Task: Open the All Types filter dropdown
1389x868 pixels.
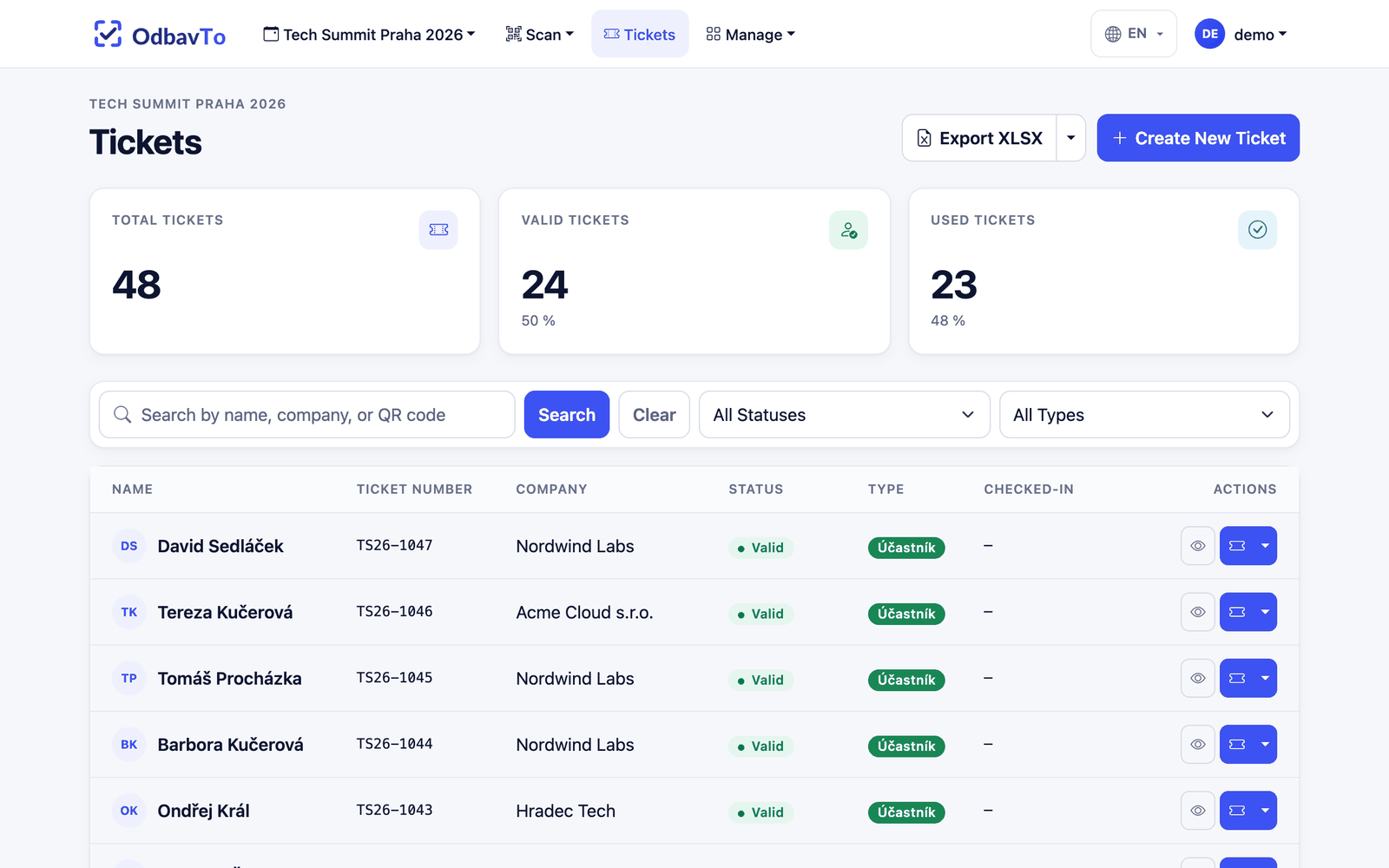Action: point(1144,415)
